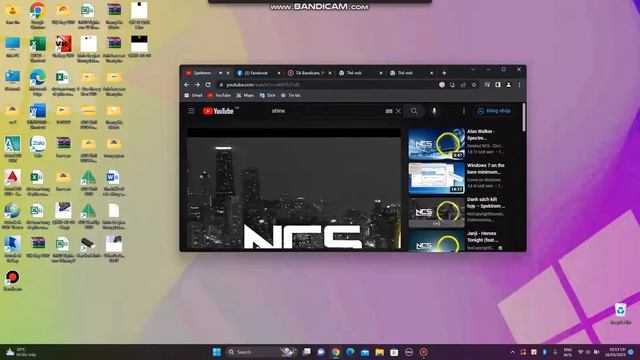Open the Janji - Heroes Tonight video
The width and height of the screenshot is (640, 360).
click(436, 241)
